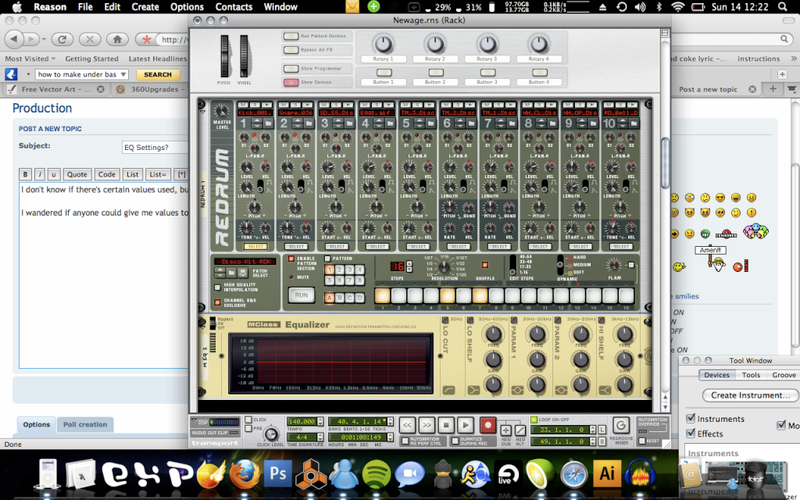Screen dimensions: 800x500
Task: Click channel 7 sample up/down selector
Action: (501, 123)
